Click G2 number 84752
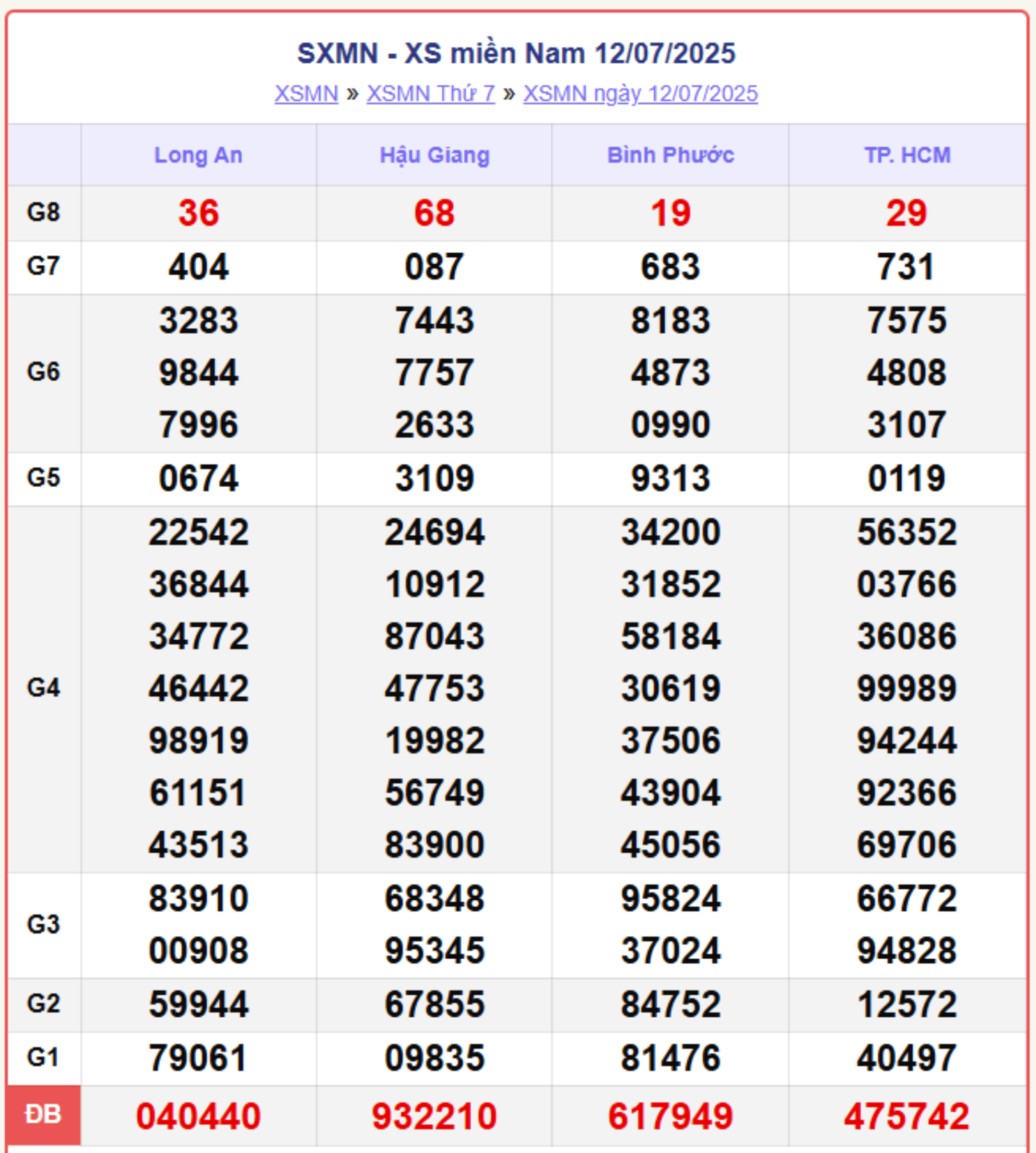 pyautogui.click(x=670, y=1004)
